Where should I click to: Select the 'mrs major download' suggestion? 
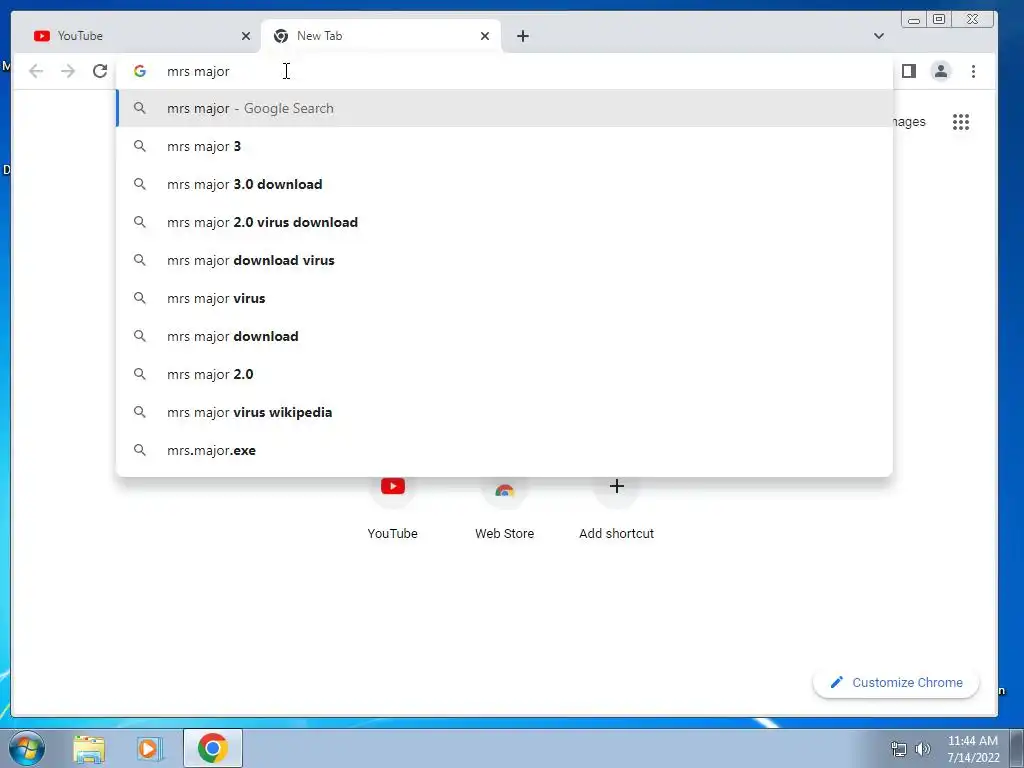504,336
